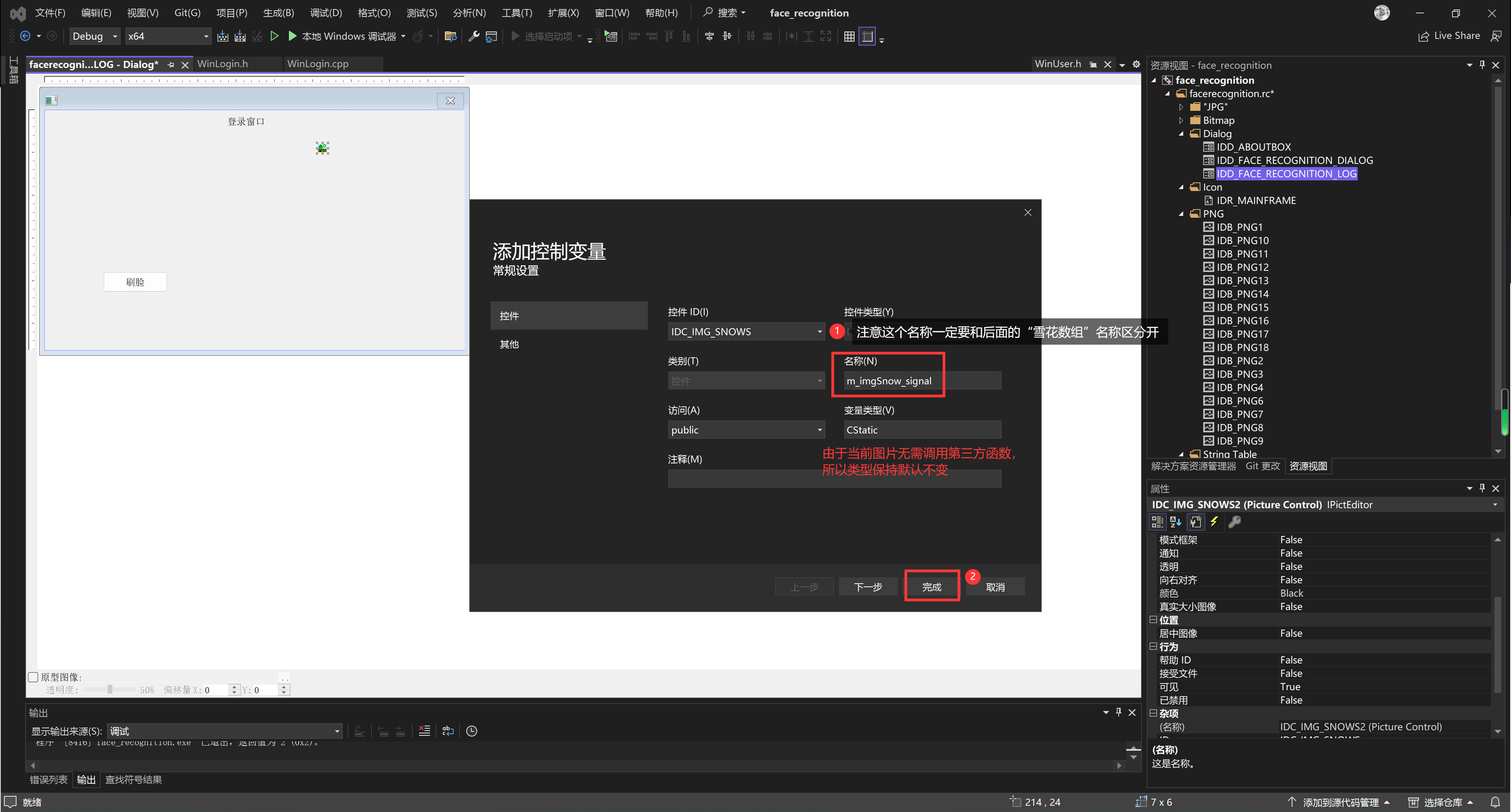Open Live Share

(1449, 37)
